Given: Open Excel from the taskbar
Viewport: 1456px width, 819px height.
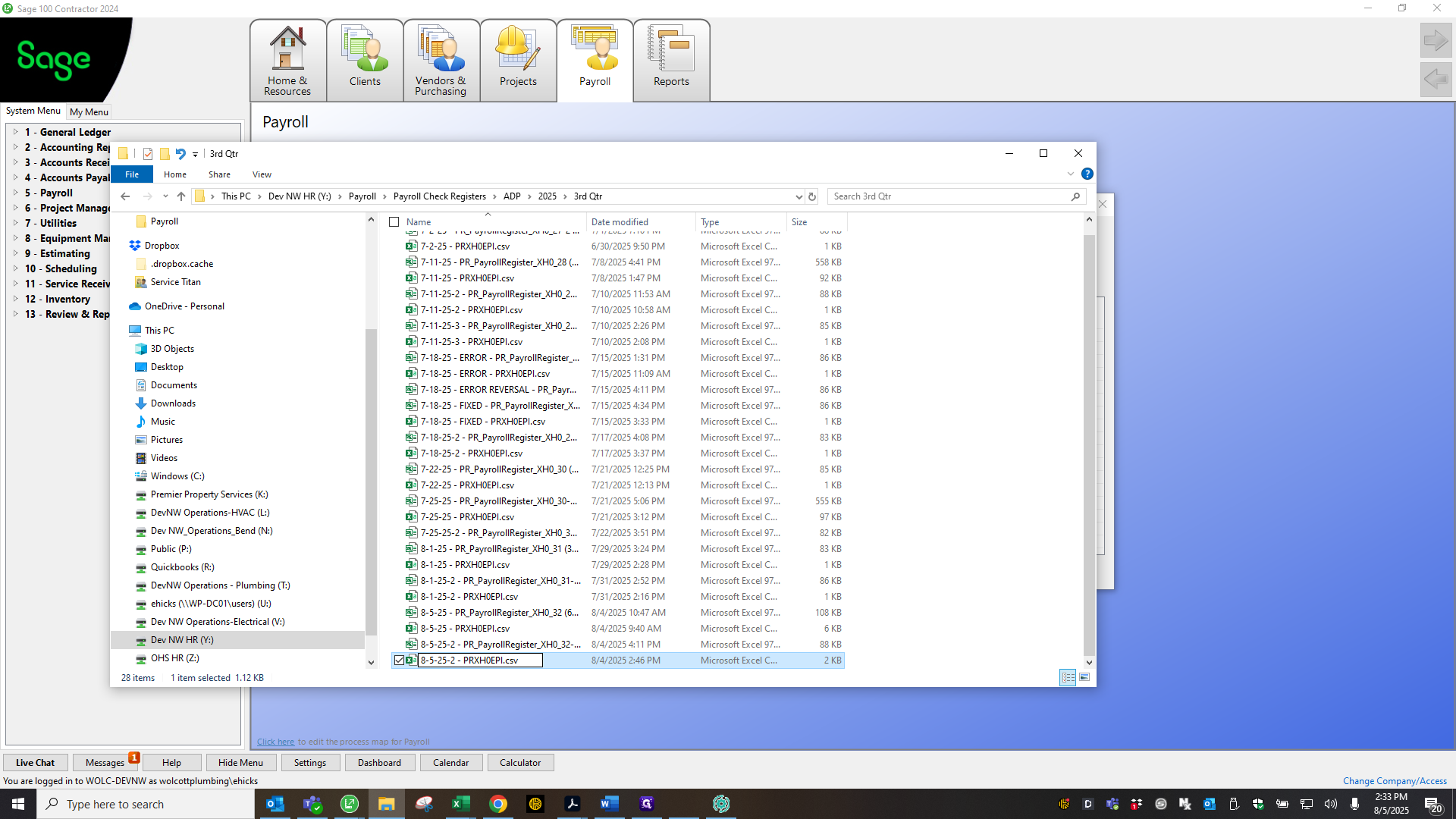Looking at the screenshot, I should [x=460, y=804].
